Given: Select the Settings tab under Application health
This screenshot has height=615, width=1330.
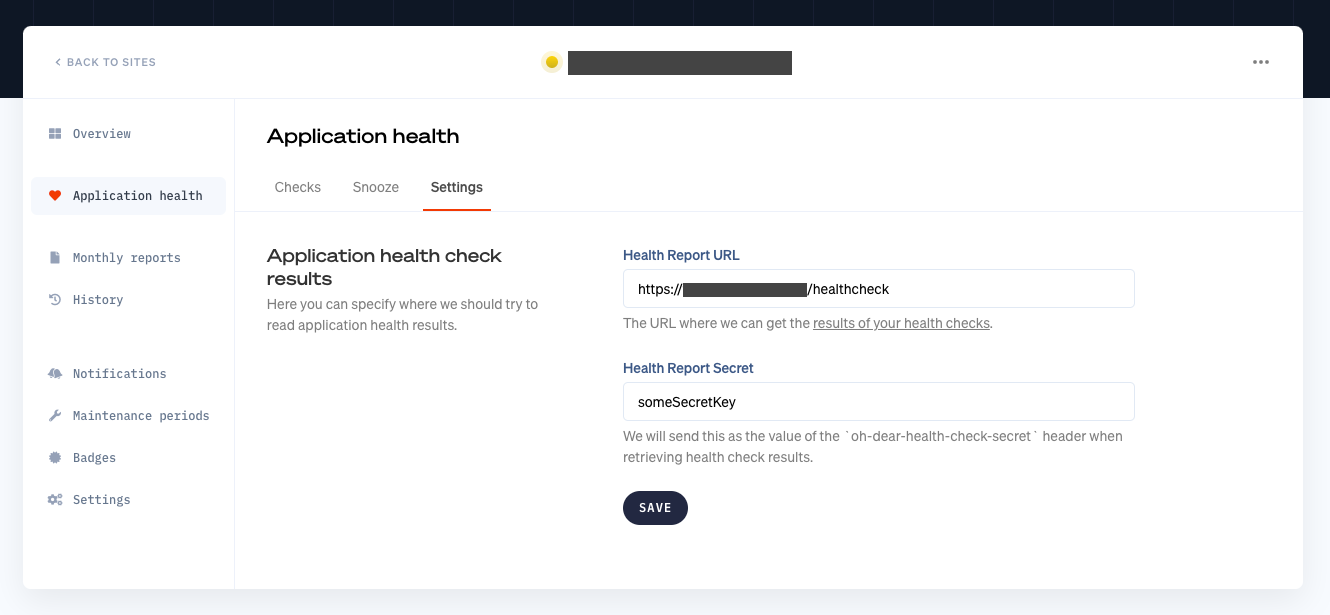Looking at the screenshot, I should (x=456, y=187).
